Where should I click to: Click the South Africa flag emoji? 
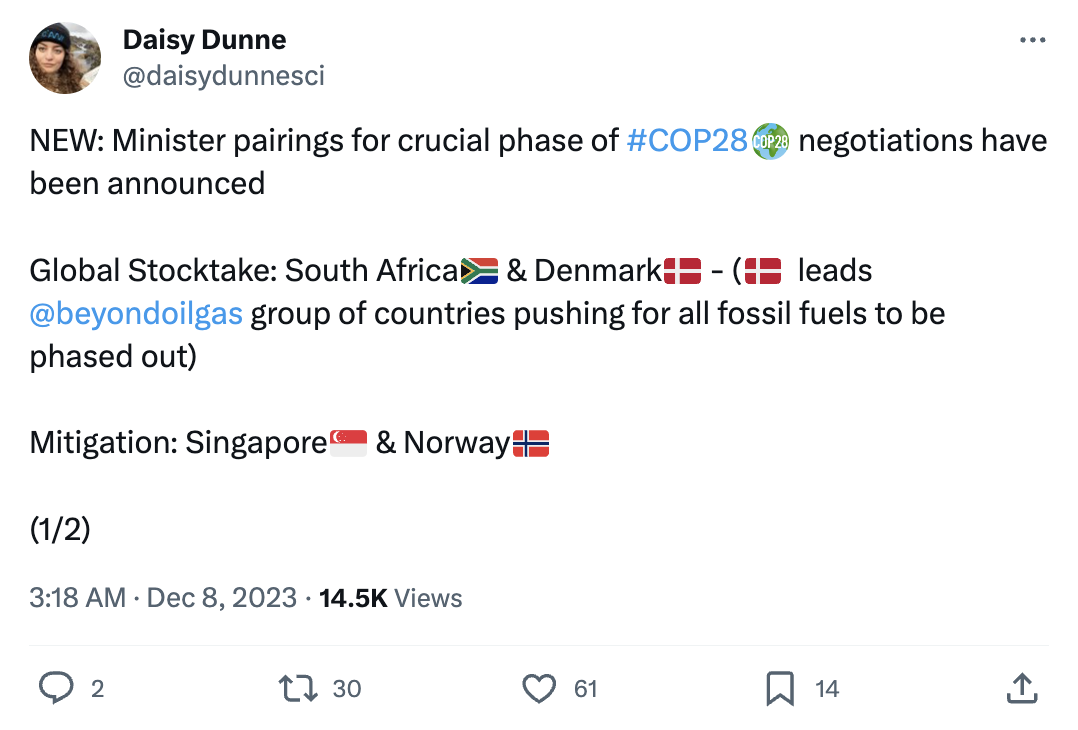[x=481, y=269]
